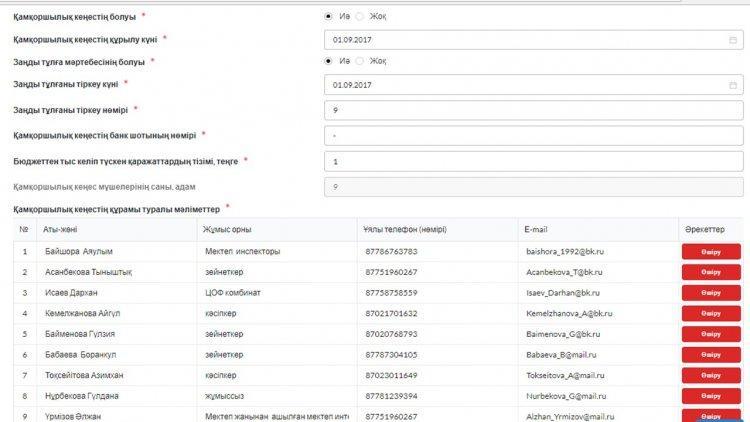The height and width of the screenshot is (422, 750).
Task: Select name cell 'Асанбекова Тыныштық'
Action: (x=116, y=272)
